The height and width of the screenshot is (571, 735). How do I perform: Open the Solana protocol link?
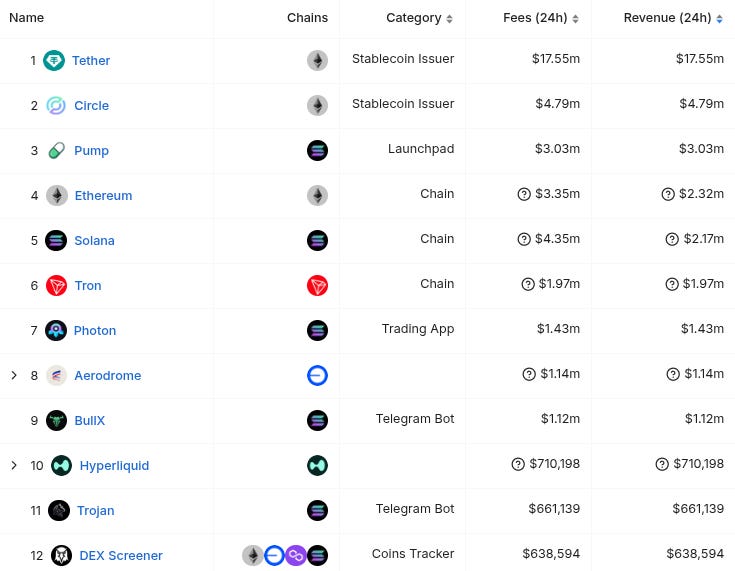94,240
